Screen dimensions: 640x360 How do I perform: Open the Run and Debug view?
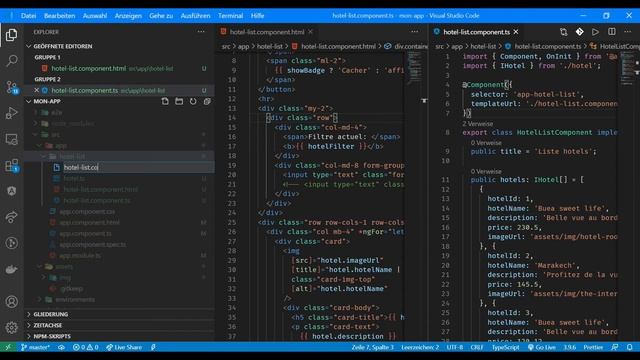tap(11, 113)
